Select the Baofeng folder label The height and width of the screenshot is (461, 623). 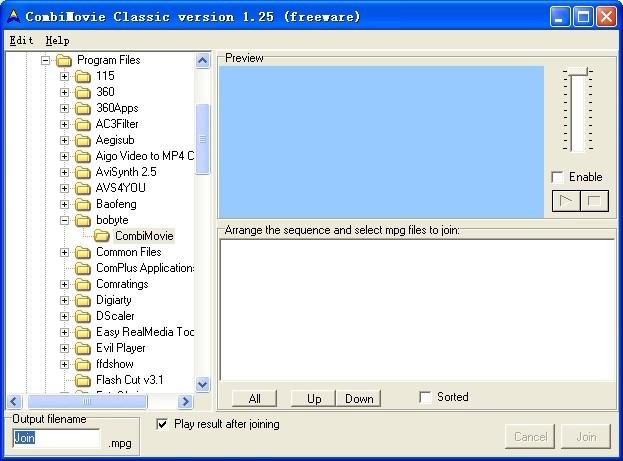pyautogui.click(x=116, y=204)
